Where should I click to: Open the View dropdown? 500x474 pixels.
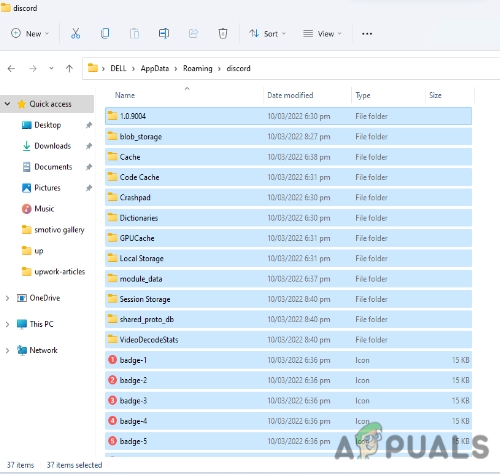(x=322, y=34)
